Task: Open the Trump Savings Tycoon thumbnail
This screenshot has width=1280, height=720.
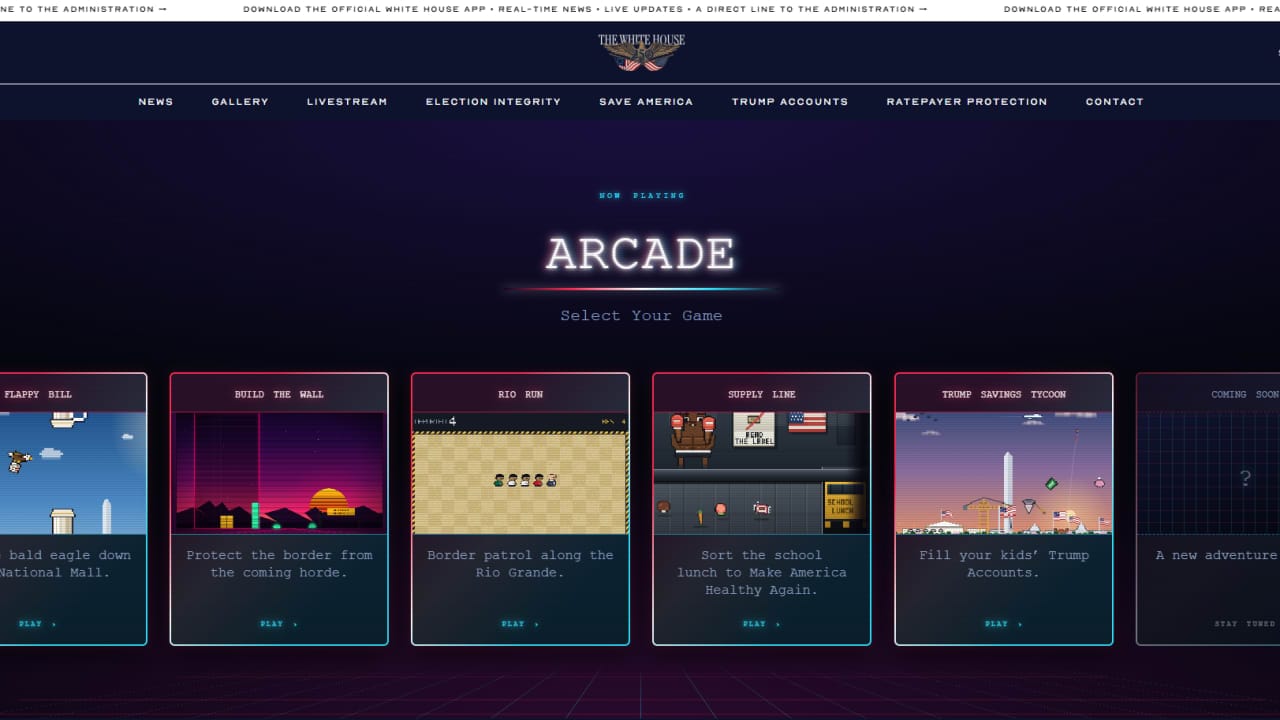Action: click(x=1004, y=473)
